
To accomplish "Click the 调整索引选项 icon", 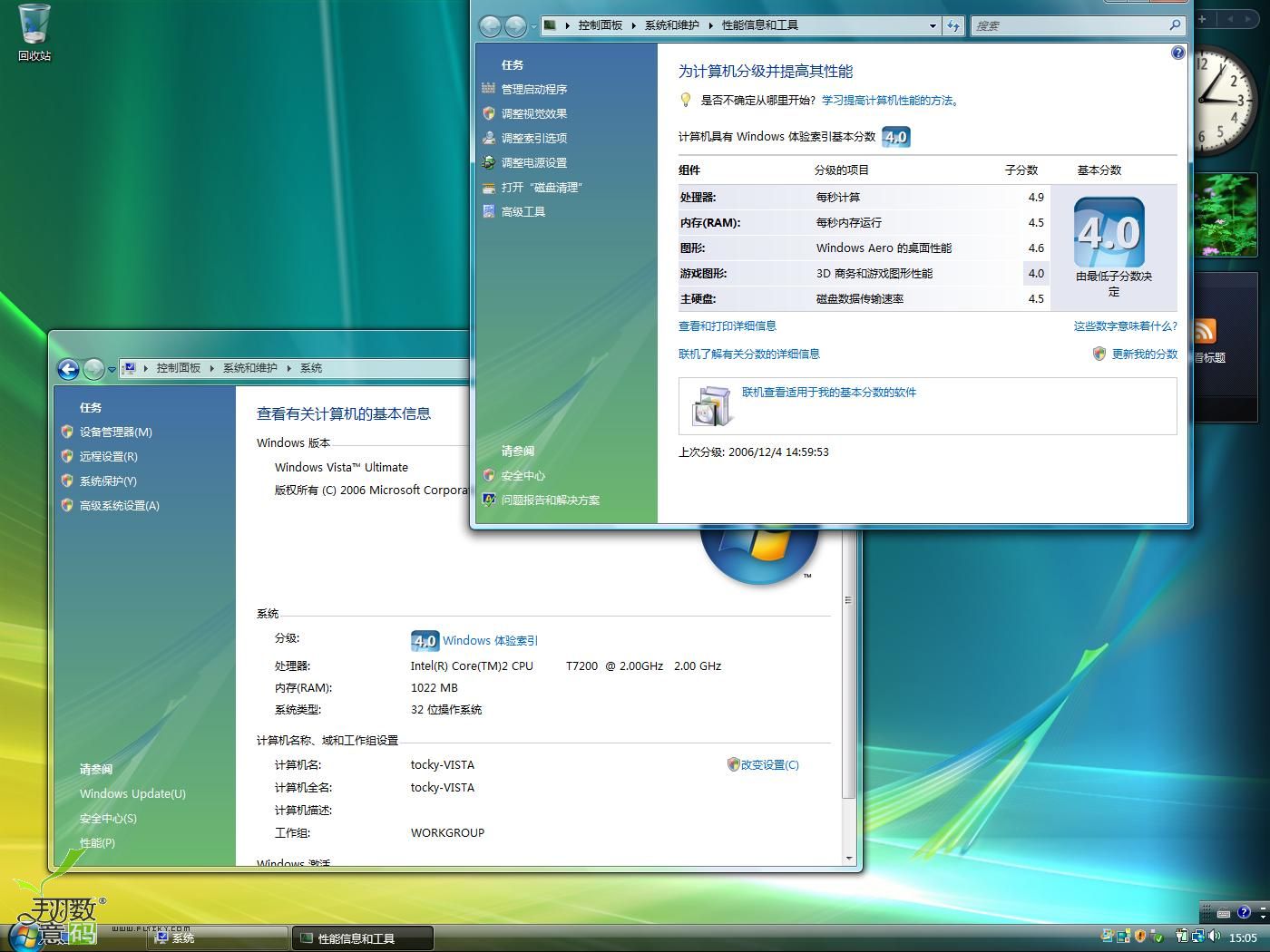I will click(489, 138).
